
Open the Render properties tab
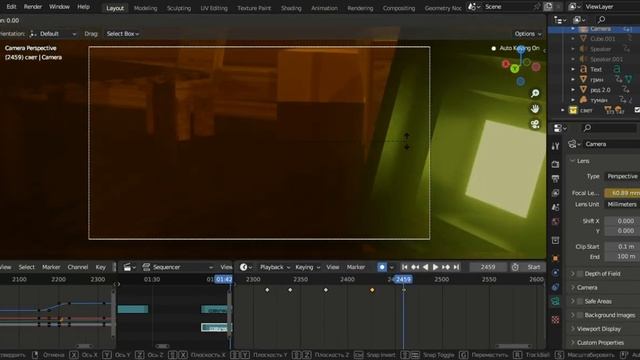pos(555,164)
